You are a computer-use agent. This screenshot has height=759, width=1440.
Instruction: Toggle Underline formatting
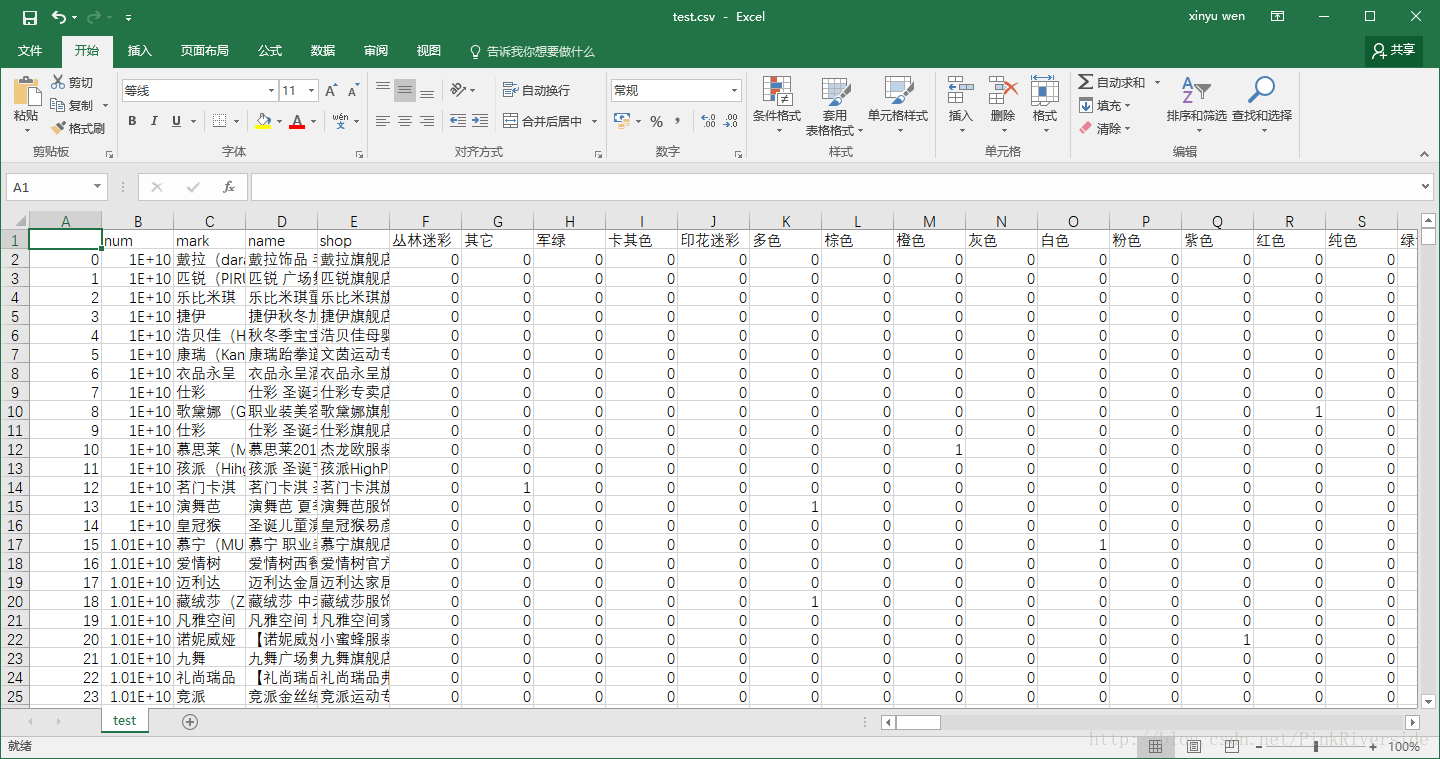click(x=177, y=121)
